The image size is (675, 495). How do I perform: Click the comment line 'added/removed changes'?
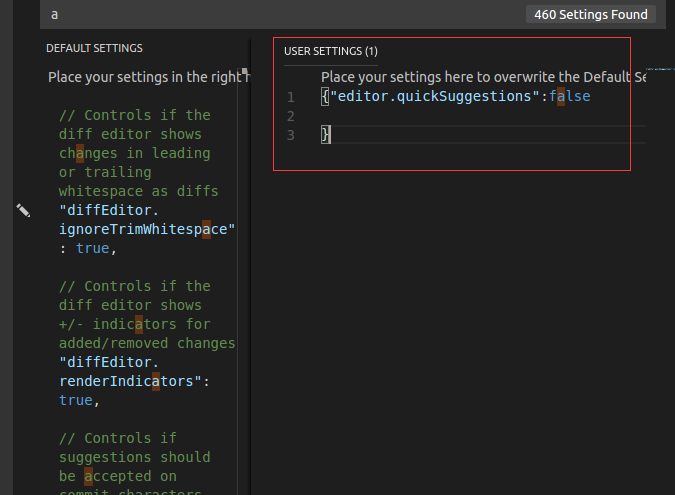(x=147, y=343)
